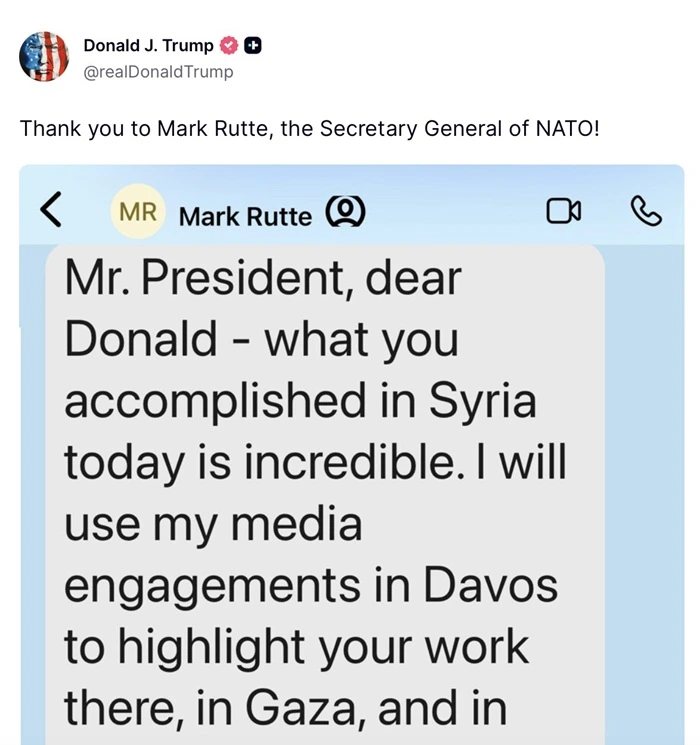Screen dimensions: 700x745
Task: Click the grey message bubble from Mark Rutte
Action: 325,500
